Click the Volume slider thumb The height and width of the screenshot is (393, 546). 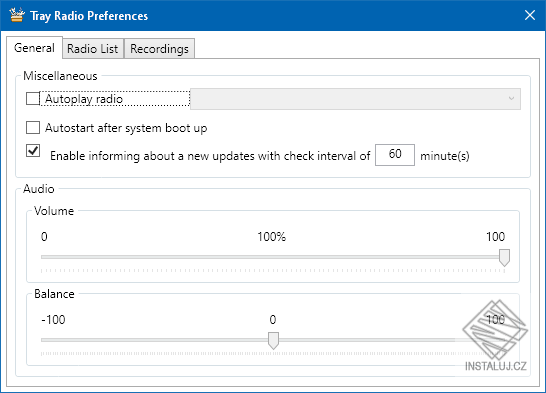click(504, 258)
